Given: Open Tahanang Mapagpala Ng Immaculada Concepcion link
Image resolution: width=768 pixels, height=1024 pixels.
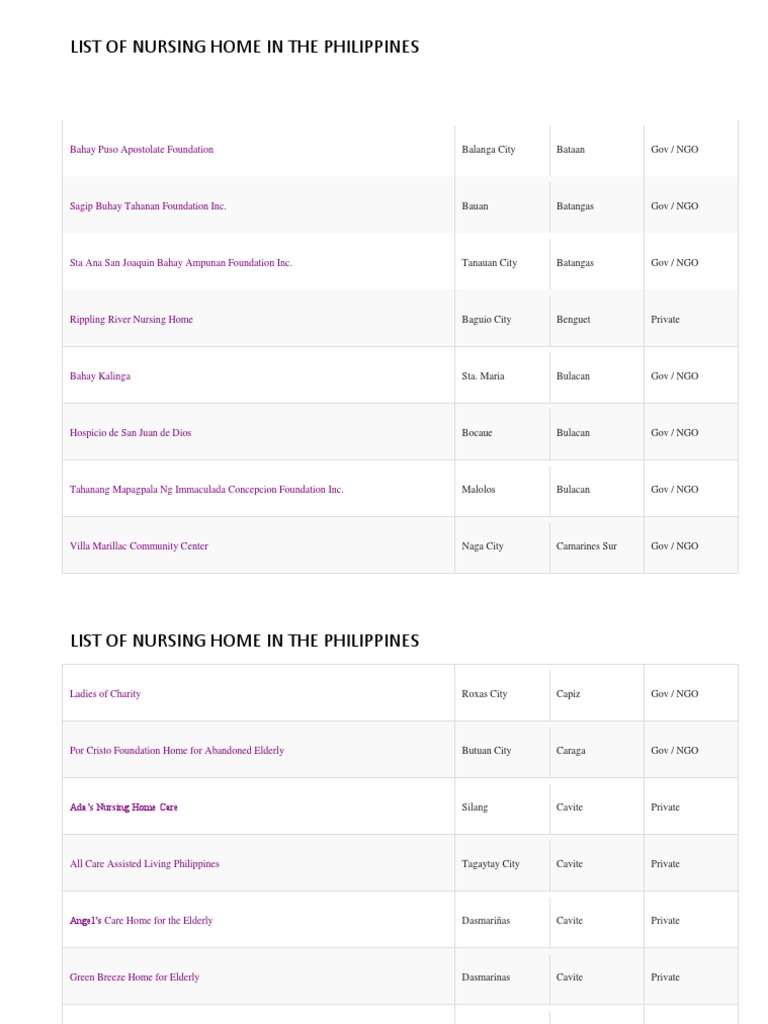Looking at the screenshot, I should click(206, 490).
